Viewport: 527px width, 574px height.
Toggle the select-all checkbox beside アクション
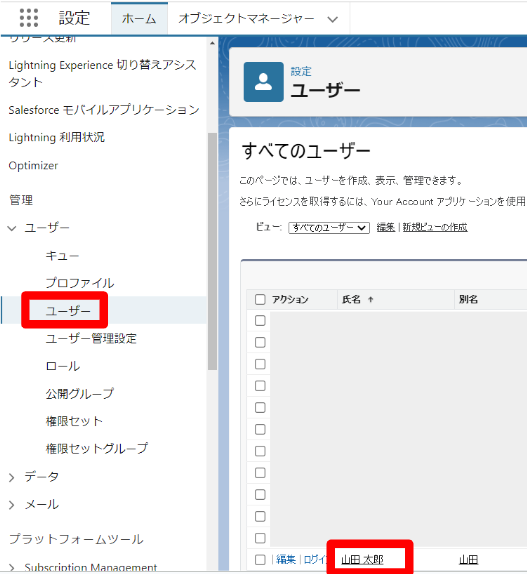tap(260, 299)
